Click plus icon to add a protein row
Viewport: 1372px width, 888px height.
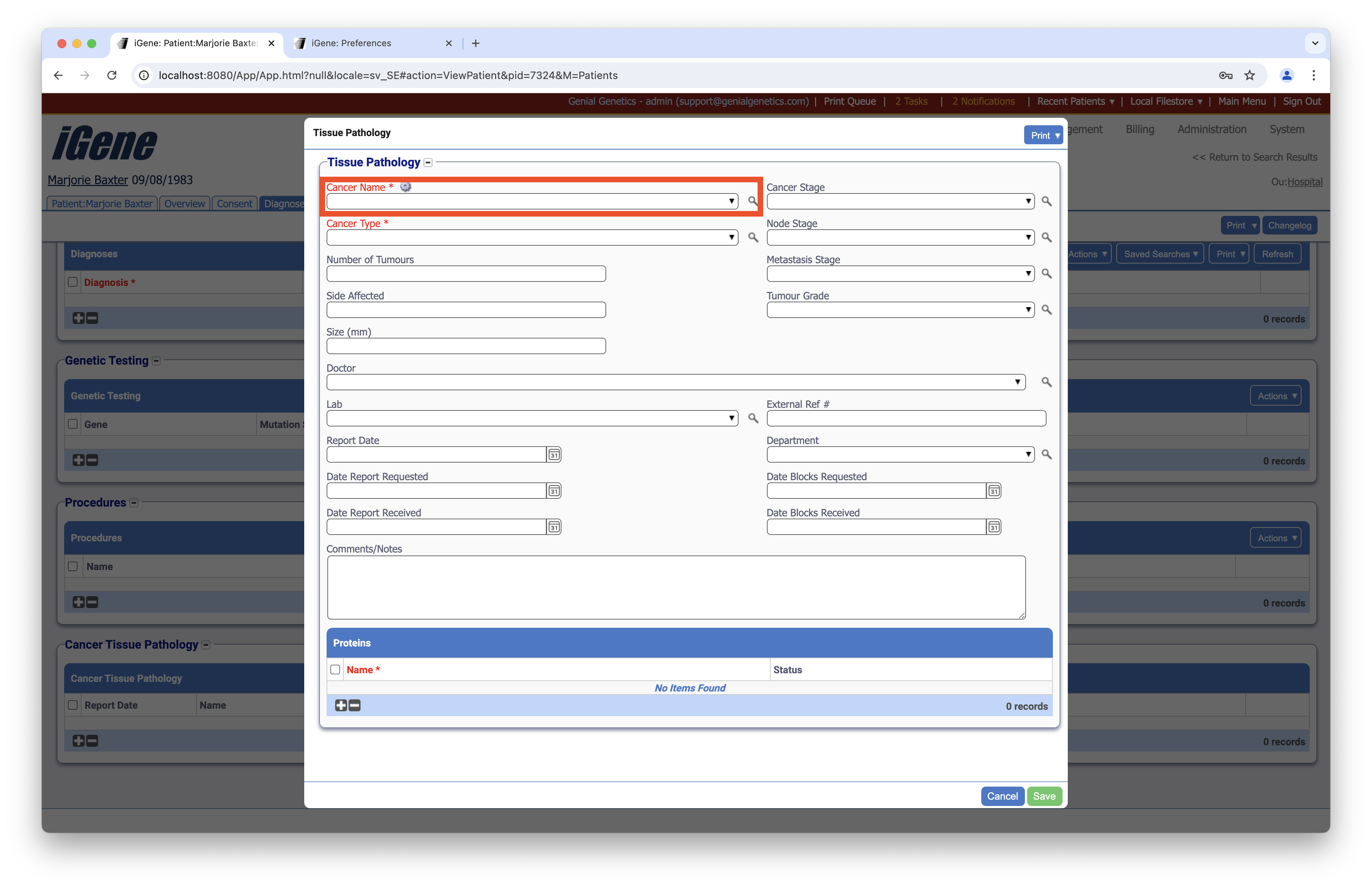pyautogui.click(x=341, y=705)
